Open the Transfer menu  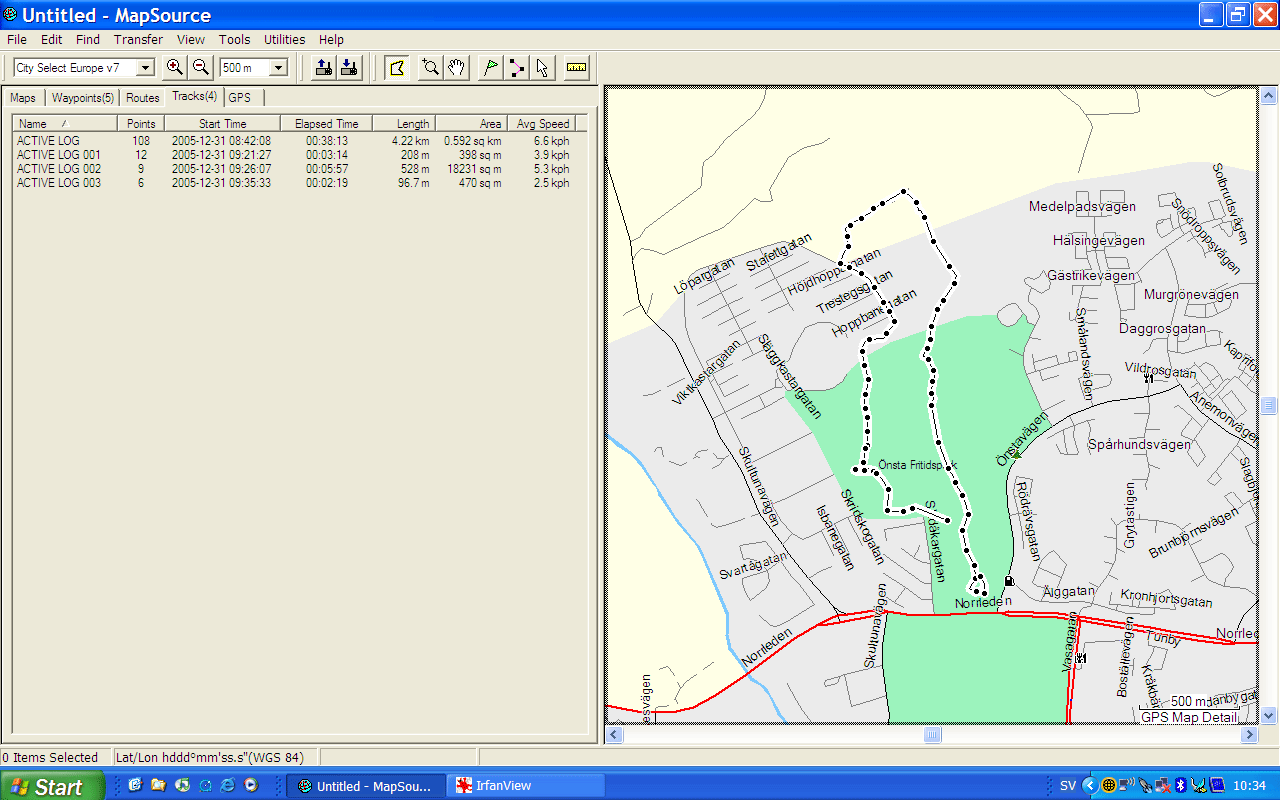(138, 40)
